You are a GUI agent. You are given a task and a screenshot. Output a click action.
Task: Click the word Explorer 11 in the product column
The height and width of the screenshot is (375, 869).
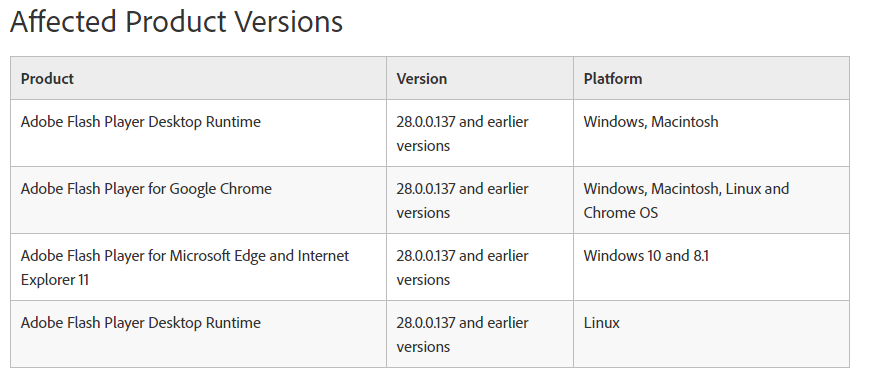[55, 280]
